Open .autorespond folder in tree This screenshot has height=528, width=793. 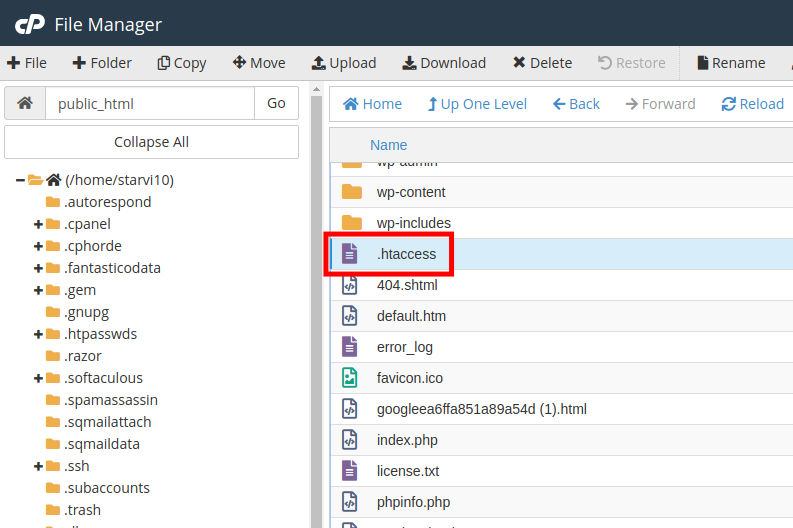click(x=108, y=202)
